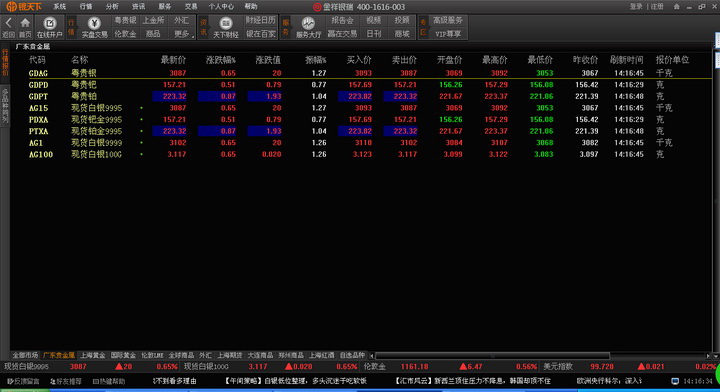Screen dimensions: 720x392
Task: Select the GDPT 粤贵铂 row
Action: click(360, 96)
